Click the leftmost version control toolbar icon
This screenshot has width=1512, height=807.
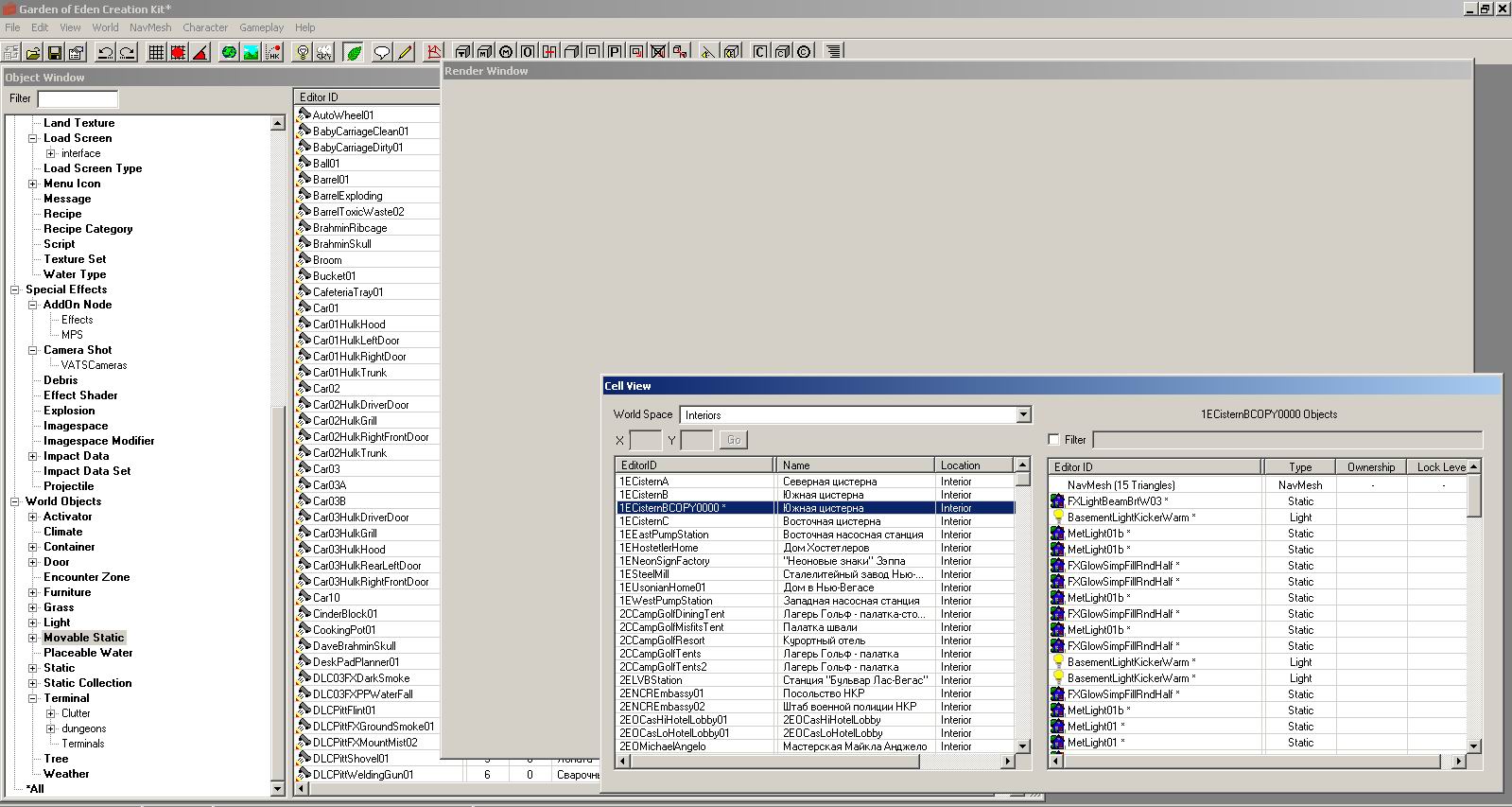[x=11, y=52]
